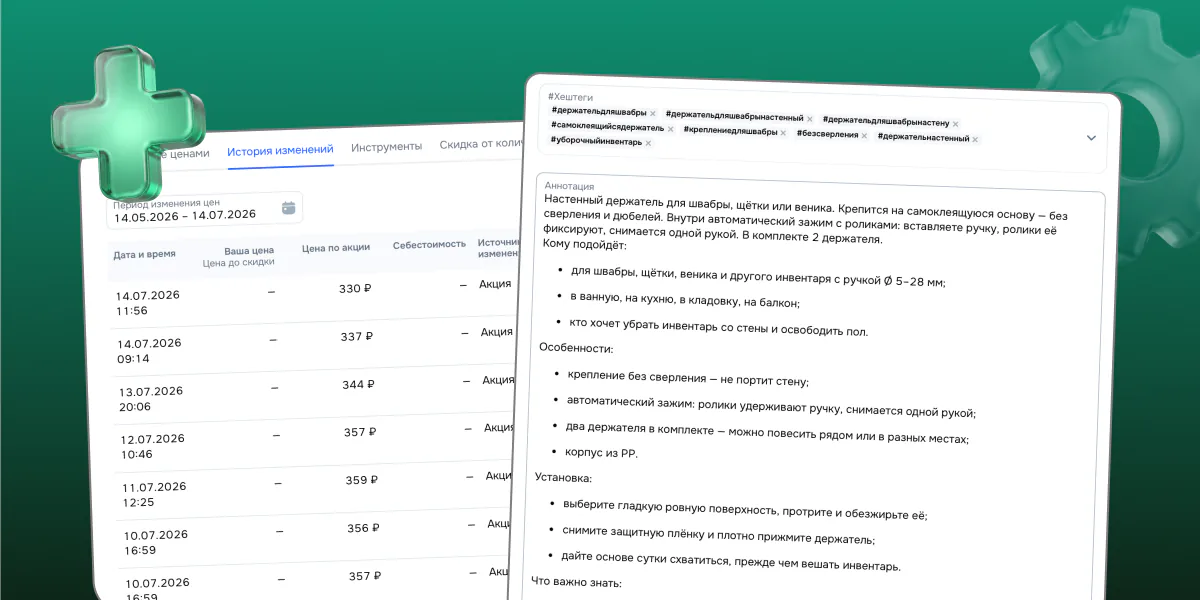1200x600 pixels.
Task: Click the в ванную, на кухню bullet
Action: pyautogui.click(x=685, y=302)
